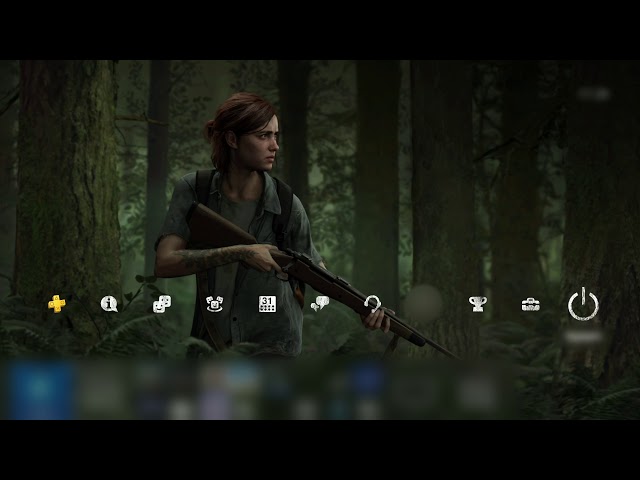Image resolution: width=640 pixels, height=480 pixels.
Task: Open the Trophies cup icon
Action: click(x=478, y=304)
